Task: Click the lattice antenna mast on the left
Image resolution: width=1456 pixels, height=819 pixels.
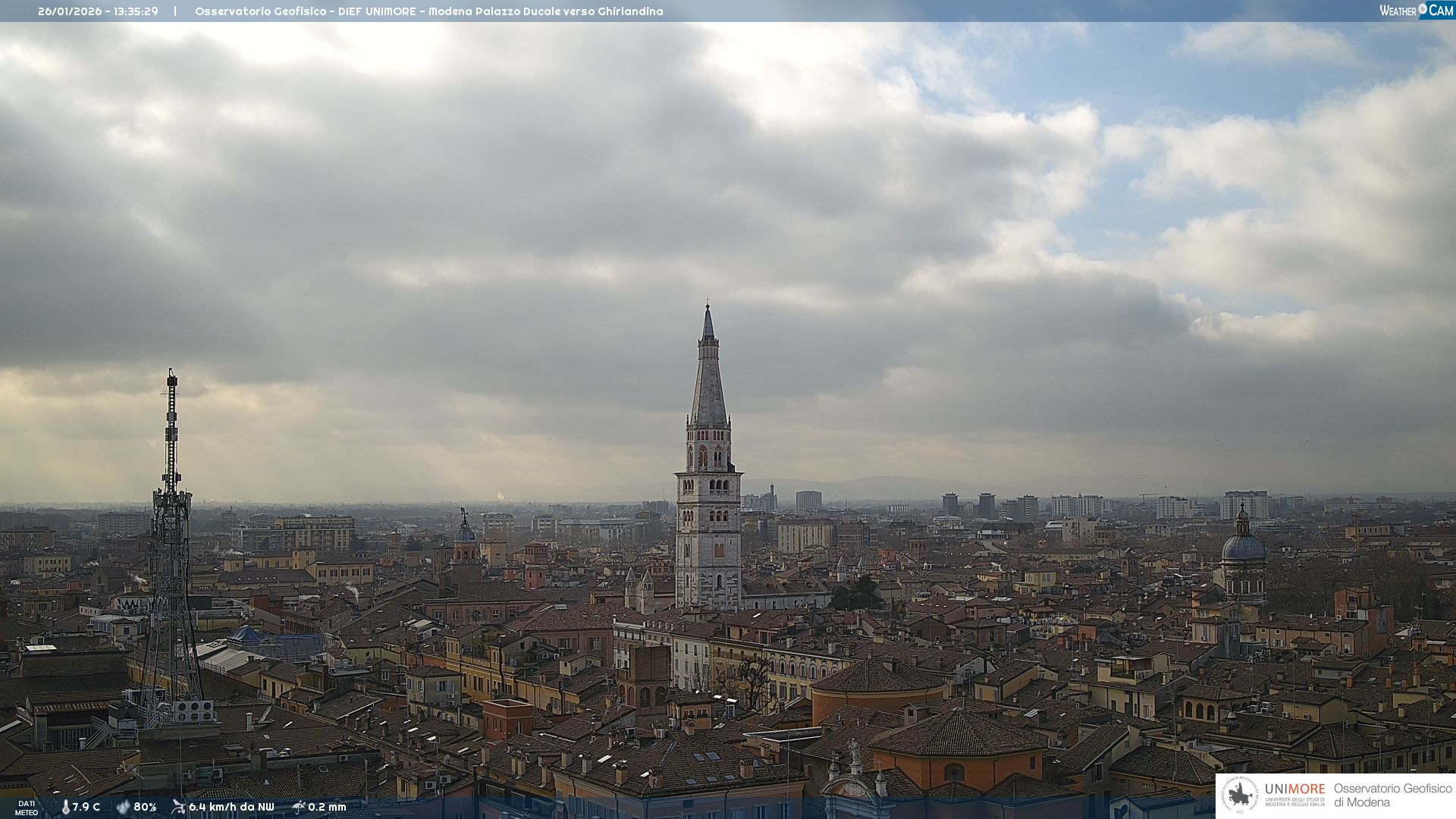Action: point(171,531)
